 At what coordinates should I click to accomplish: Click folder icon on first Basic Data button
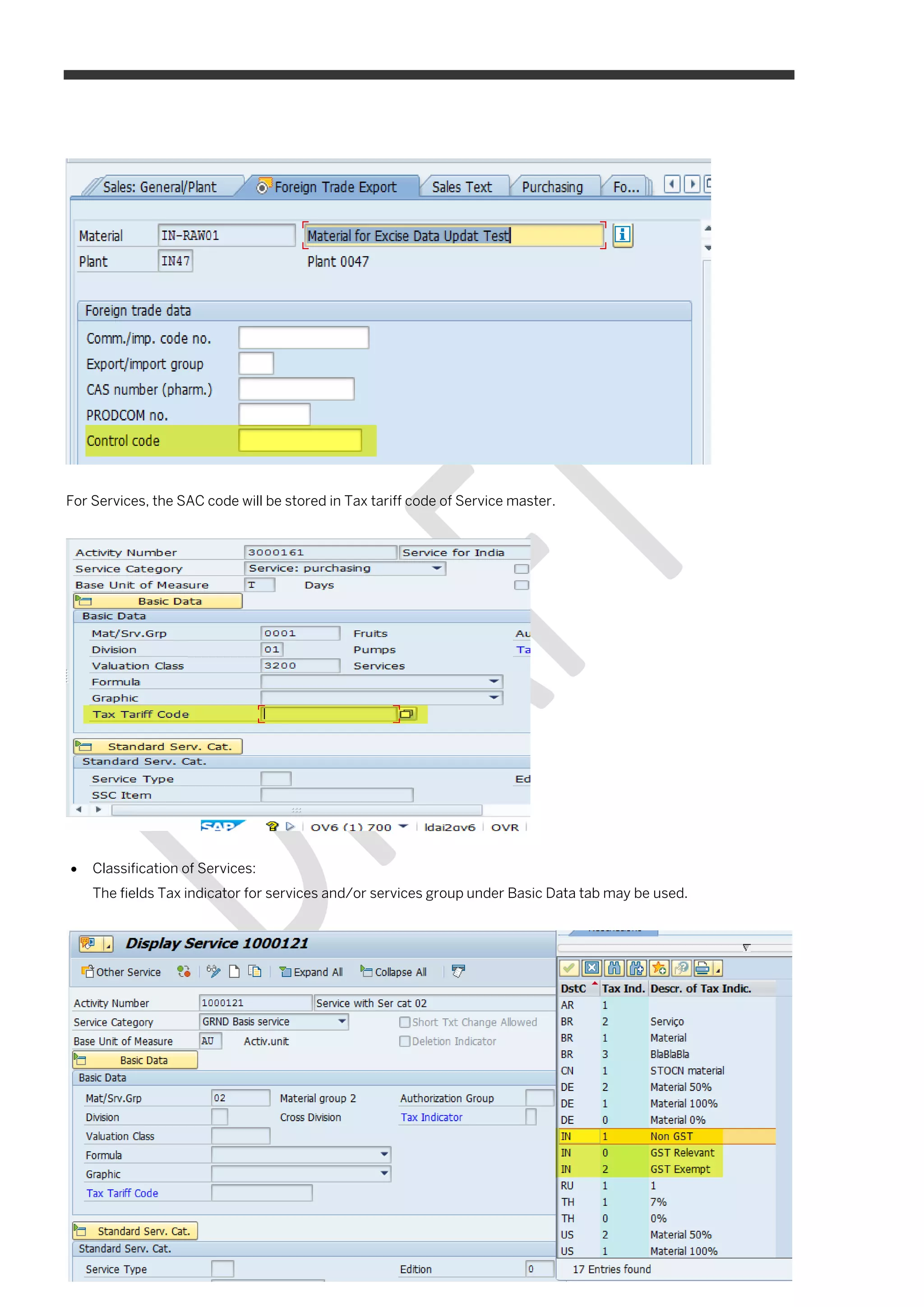click(83, 600)
